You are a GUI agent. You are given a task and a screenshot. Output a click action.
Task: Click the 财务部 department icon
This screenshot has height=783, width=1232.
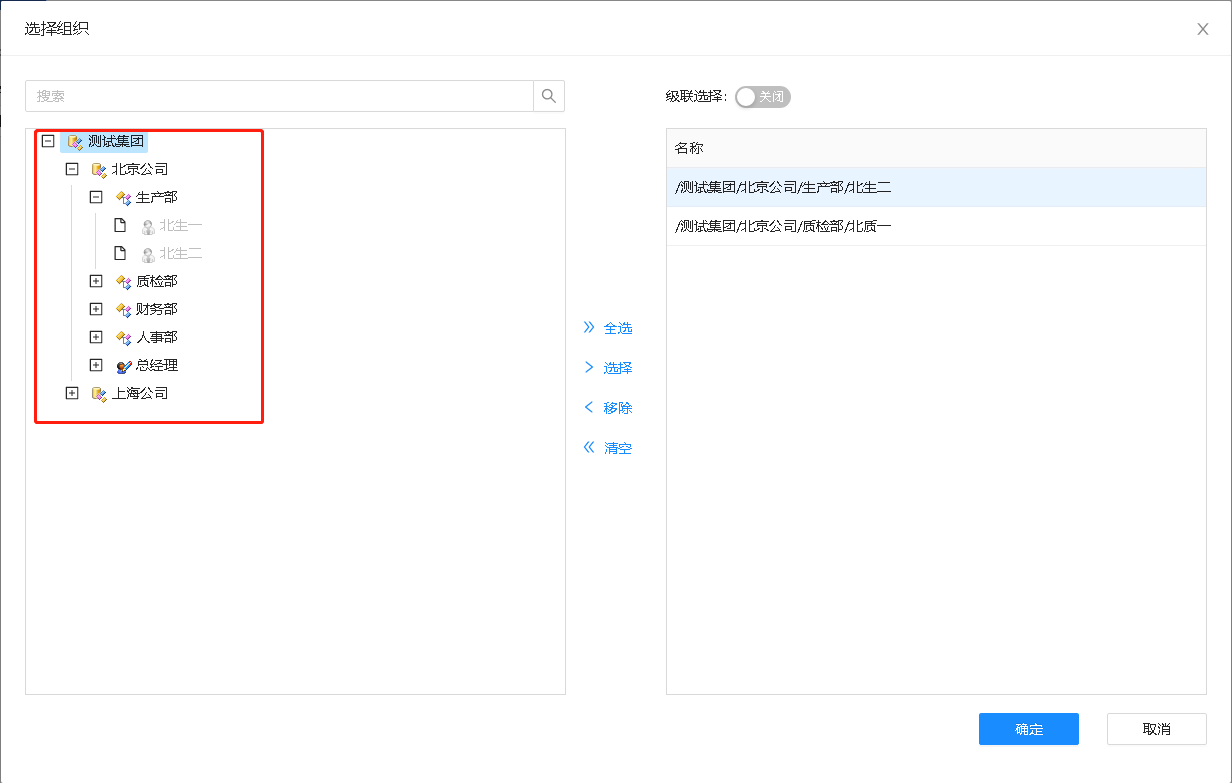(x=123, y=310)
